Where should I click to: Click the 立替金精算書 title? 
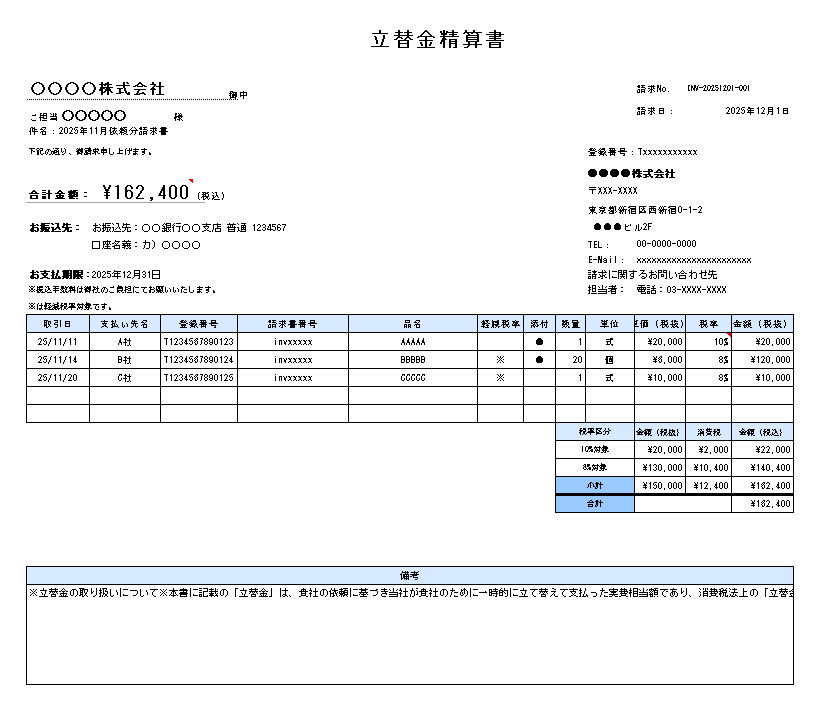pyautogui.click(x=437, y=40)
